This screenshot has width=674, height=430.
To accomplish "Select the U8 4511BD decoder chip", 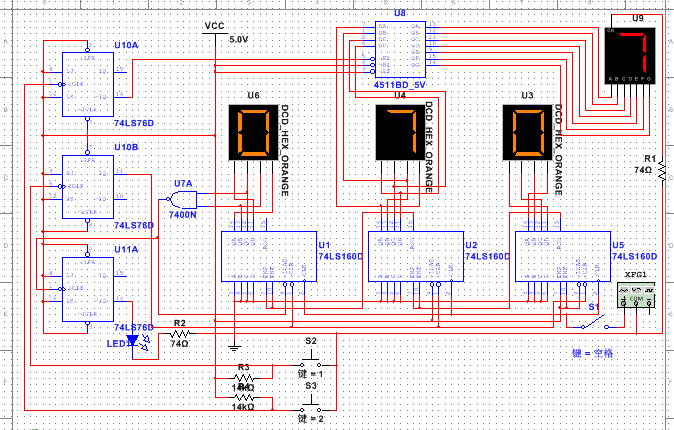I will [400, 49].
